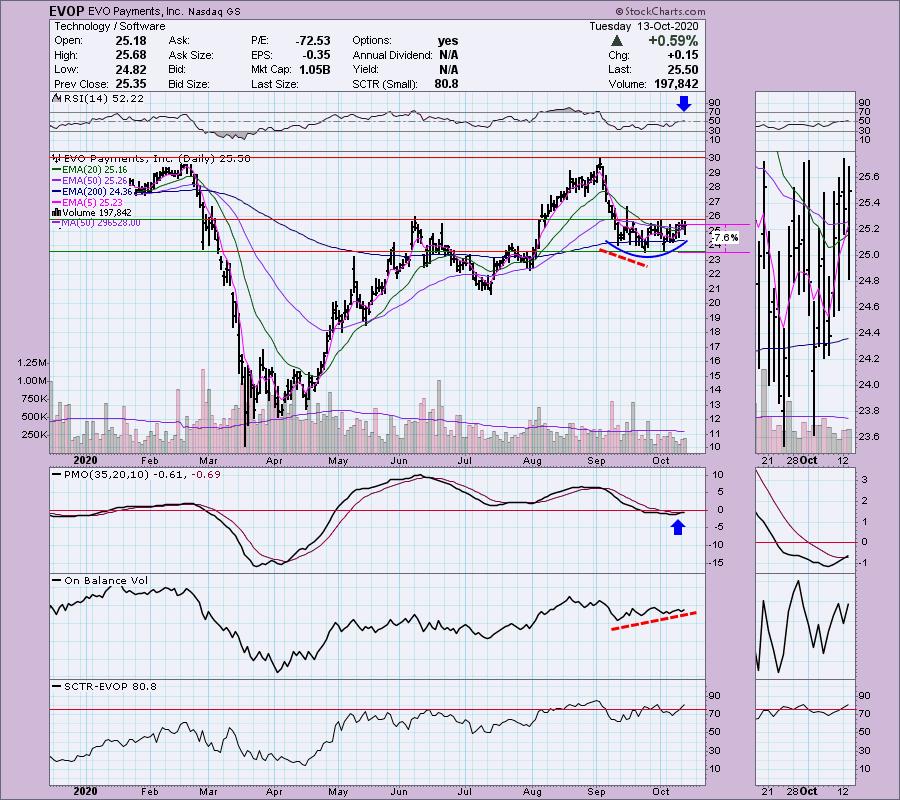
Task: Click the Aug label on the bottom date axis
Action: [532, 791]
